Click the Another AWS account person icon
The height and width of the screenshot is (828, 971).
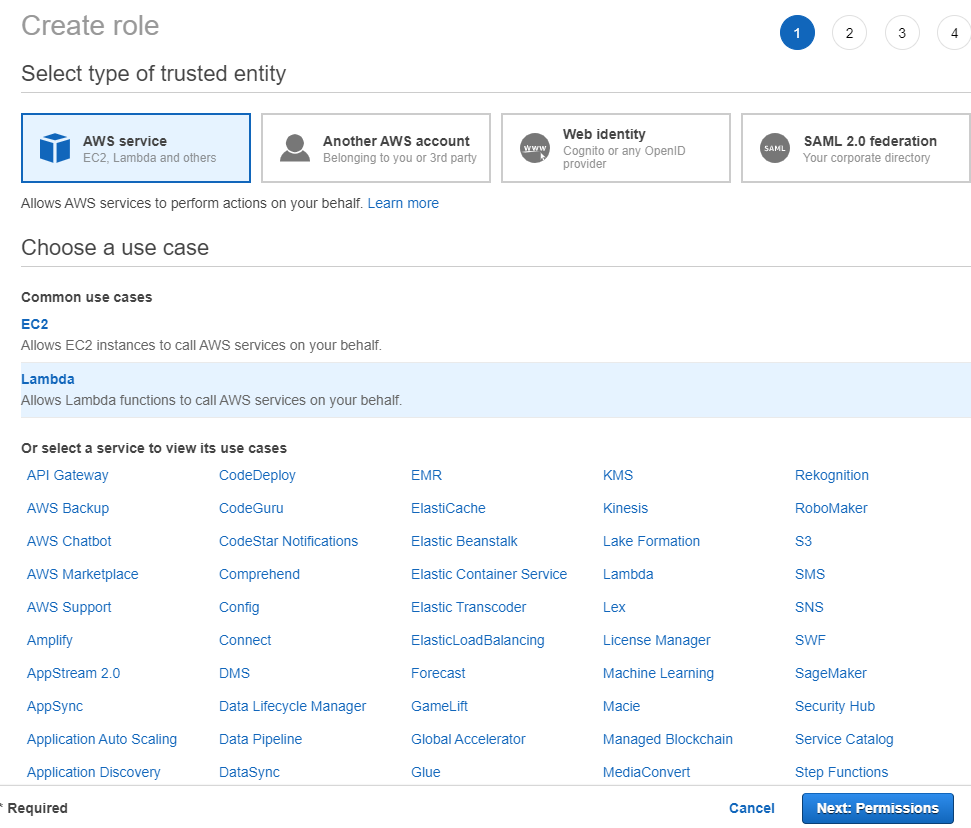(295, 148)
